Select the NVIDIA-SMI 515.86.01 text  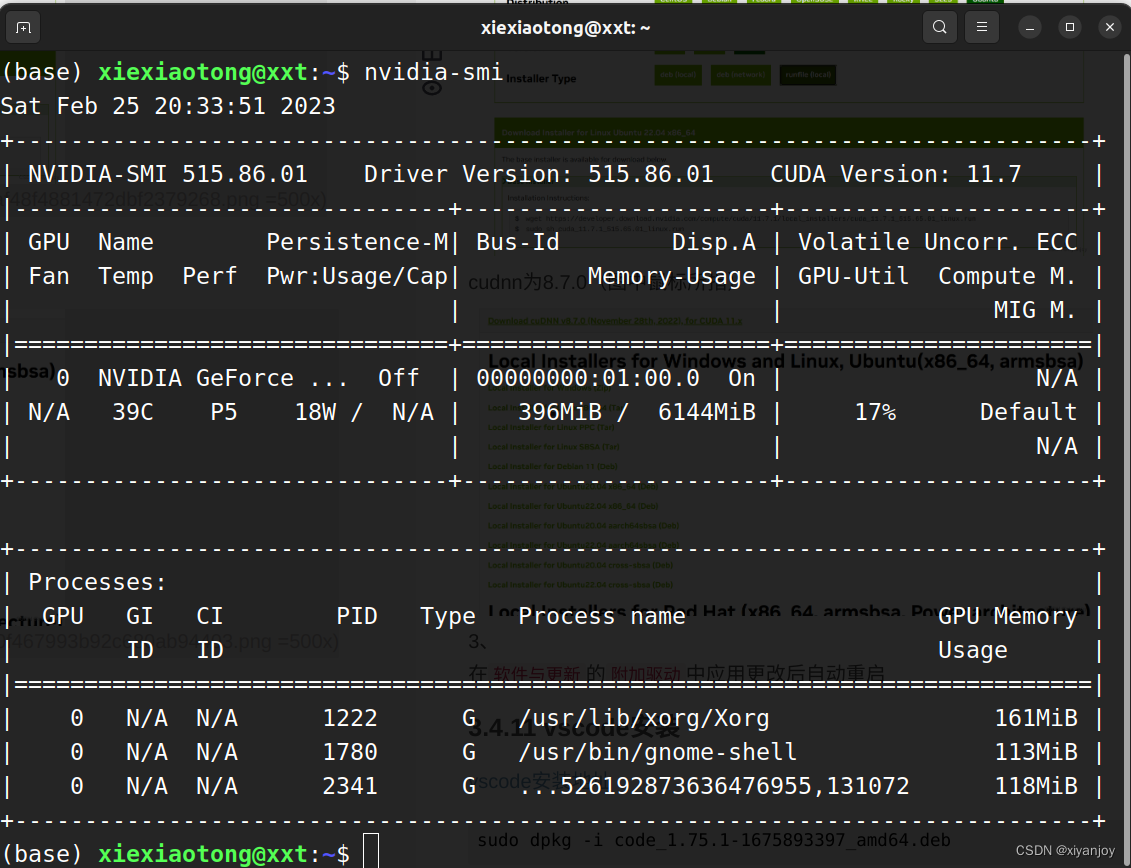point(167,174)
